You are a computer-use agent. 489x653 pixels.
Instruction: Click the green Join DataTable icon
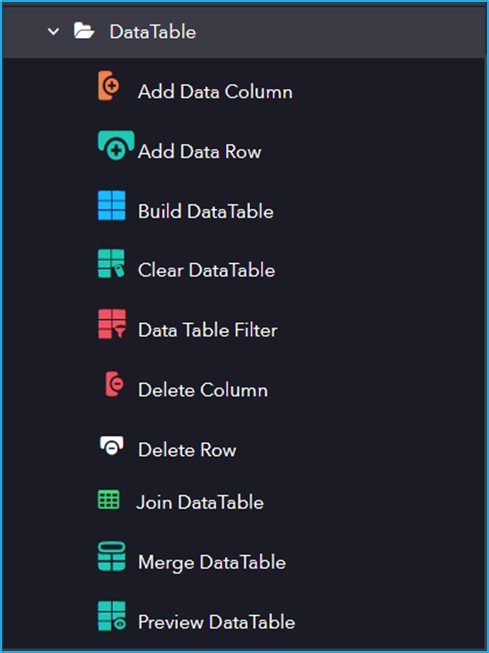pos(109,500)
